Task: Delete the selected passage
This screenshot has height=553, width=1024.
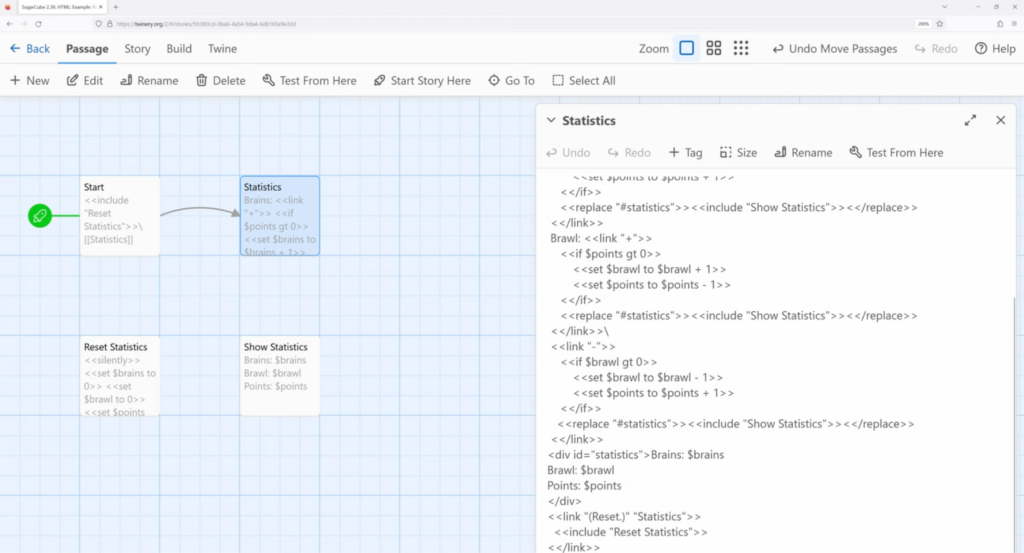Action: coord(220,81)
